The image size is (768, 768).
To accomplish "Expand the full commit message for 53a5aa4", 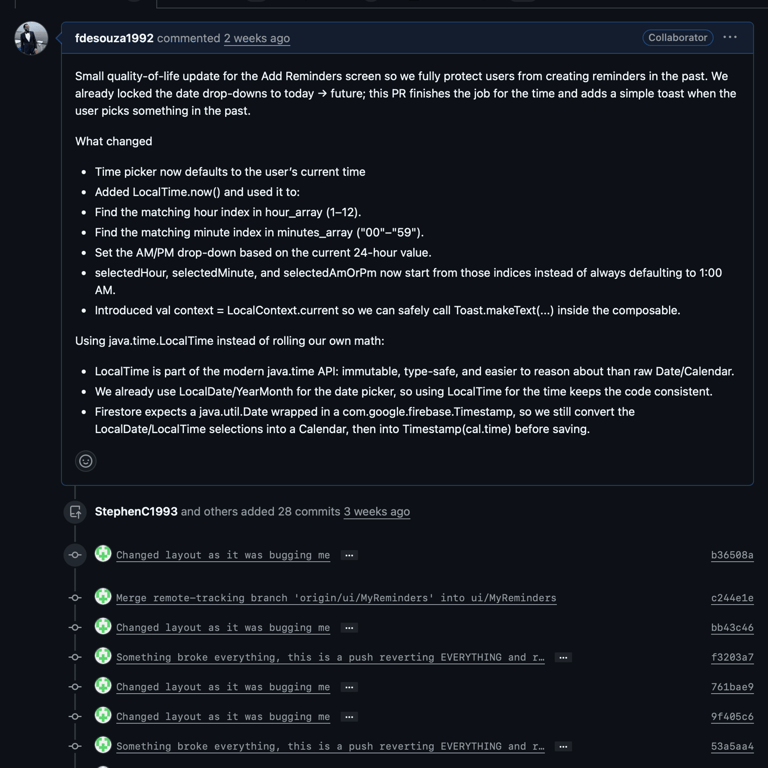I will 563,747.
